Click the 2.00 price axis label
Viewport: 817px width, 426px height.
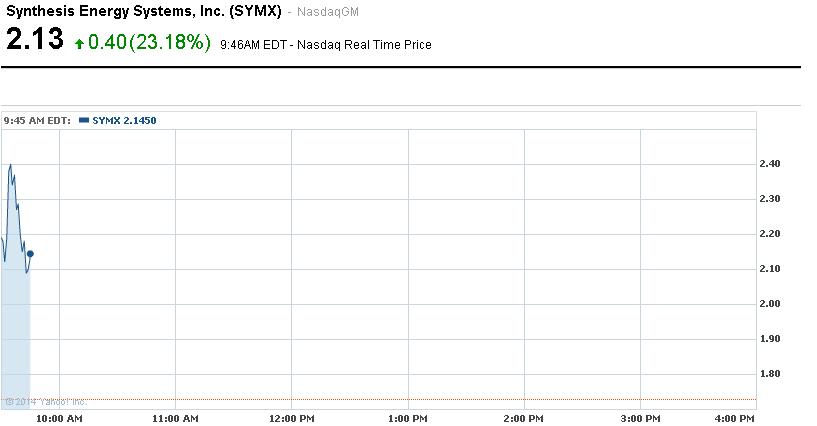click(770, 304)
